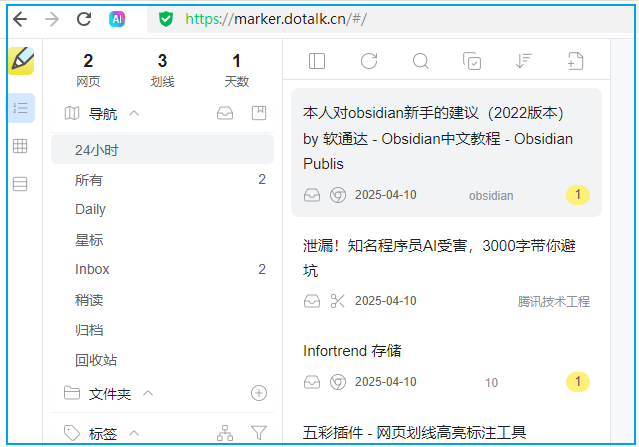
Task: Collapse the 标签 section chevron
Action: tap(134, 433)
